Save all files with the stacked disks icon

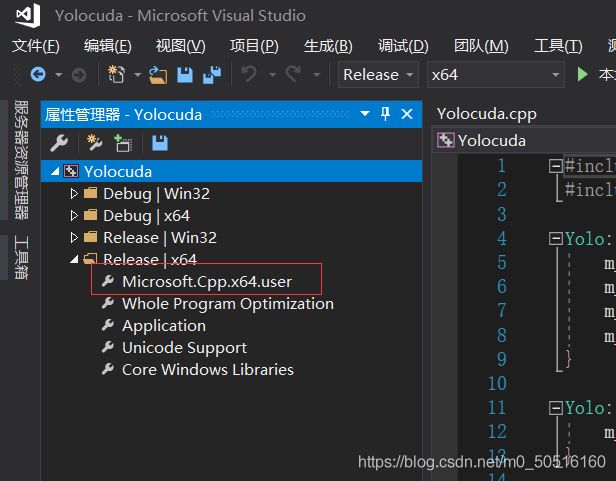[212, 75]
